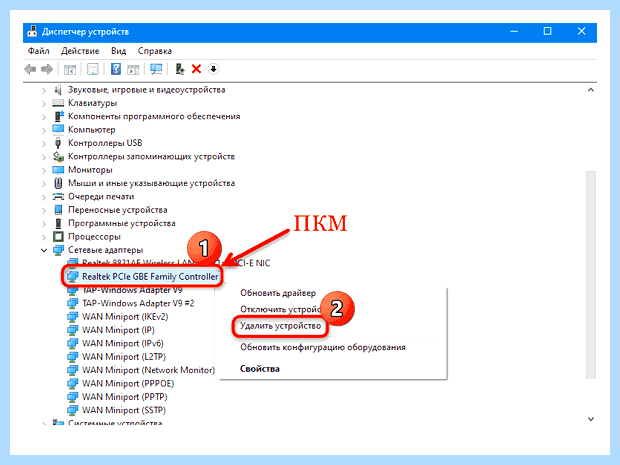Choose Свойства in context menu

point(260,369)
